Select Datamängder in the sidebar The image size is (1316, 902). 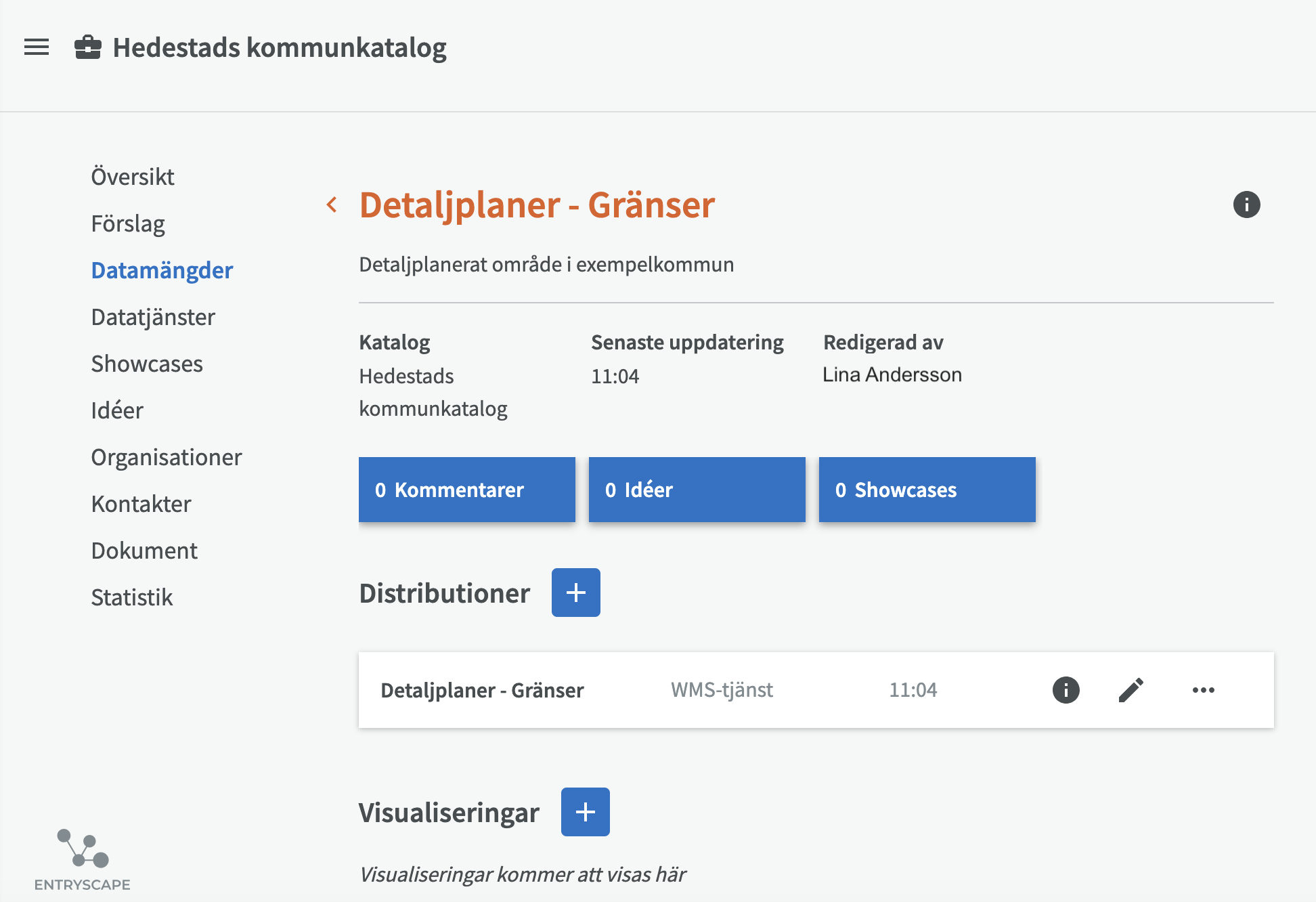[x=161, y=270]
